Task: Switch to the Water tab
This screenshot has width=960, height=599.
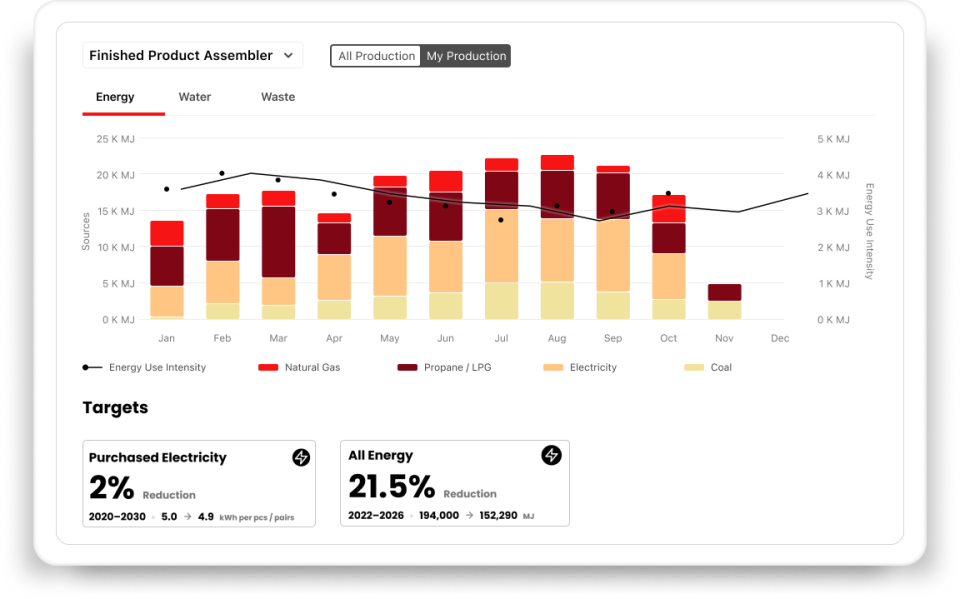Action: pyautogui.click(x=194, y=97)
